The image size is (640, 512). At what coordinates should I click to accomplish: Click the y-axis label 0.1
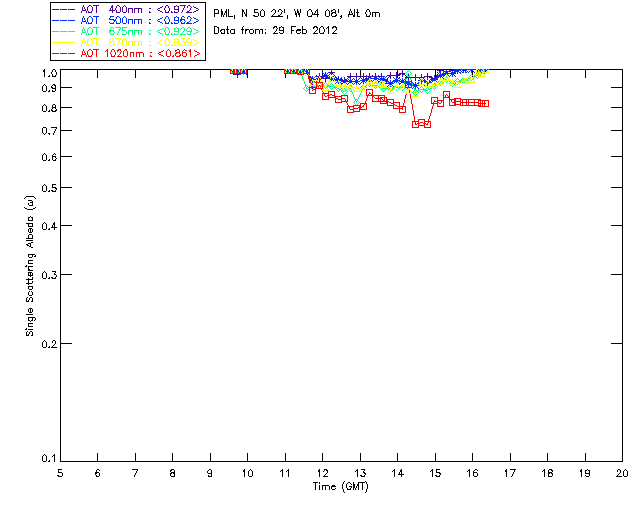point(49,459)
